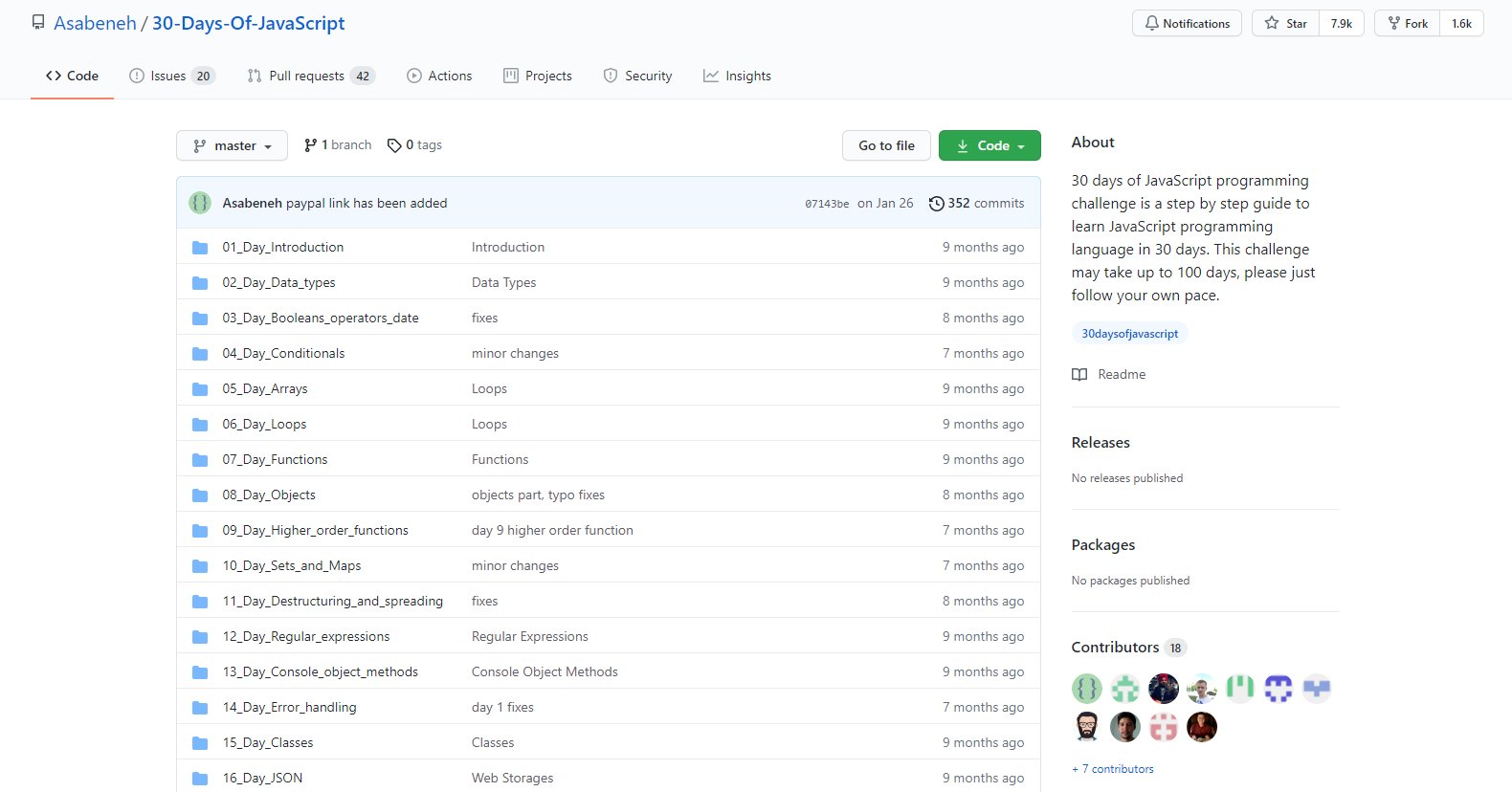
Task: Open the light blue pixel contributor avatar
Action: pyautogui.click(x=1317, y=689)
